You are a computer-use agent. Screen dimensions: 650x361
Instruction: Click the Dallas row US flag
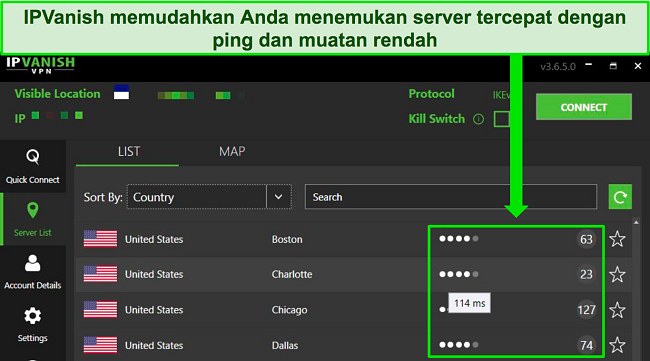point(100,345)
